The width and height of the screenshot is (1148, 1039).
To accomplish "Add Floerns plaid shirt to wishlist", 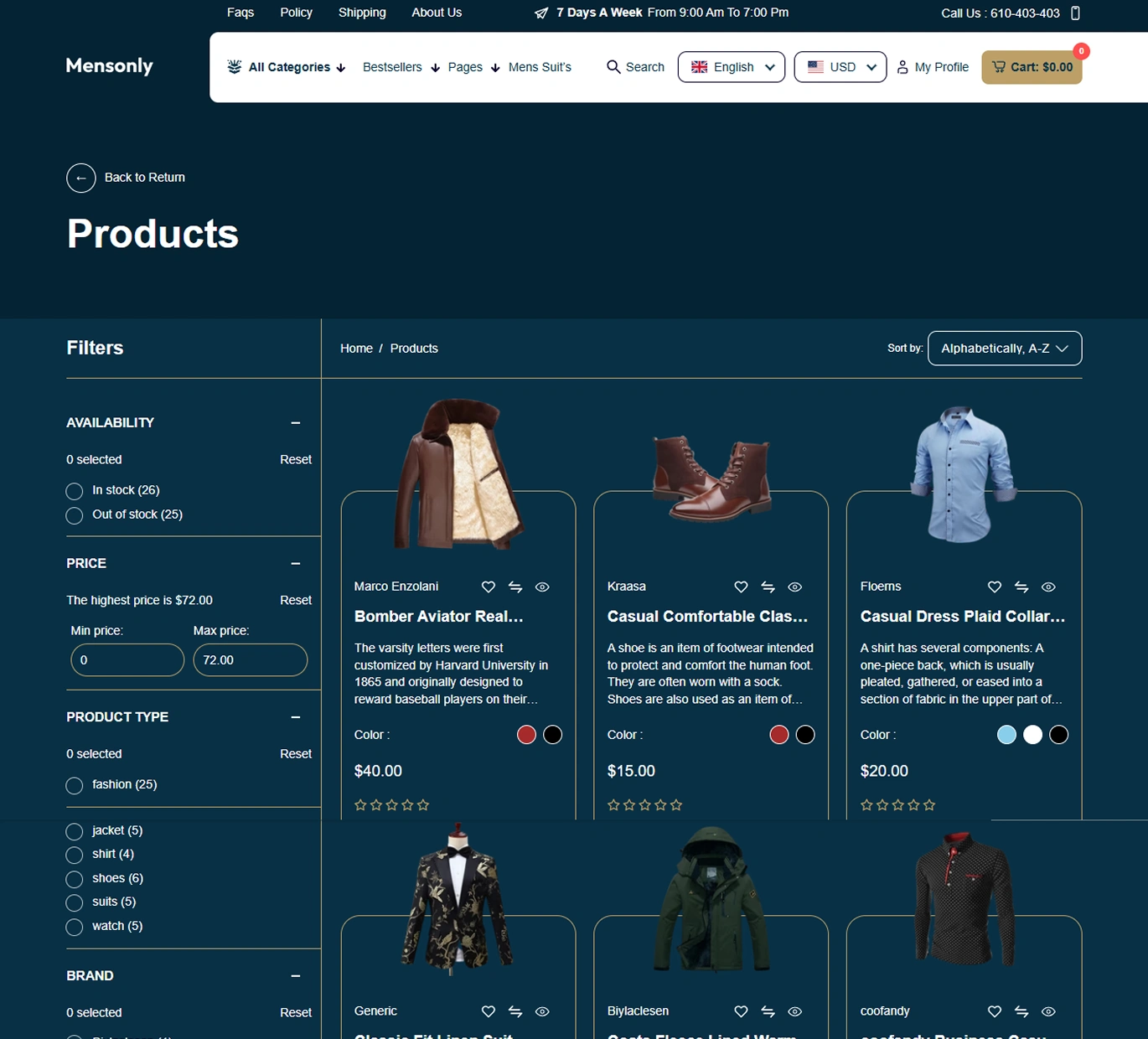I will 995,587.
